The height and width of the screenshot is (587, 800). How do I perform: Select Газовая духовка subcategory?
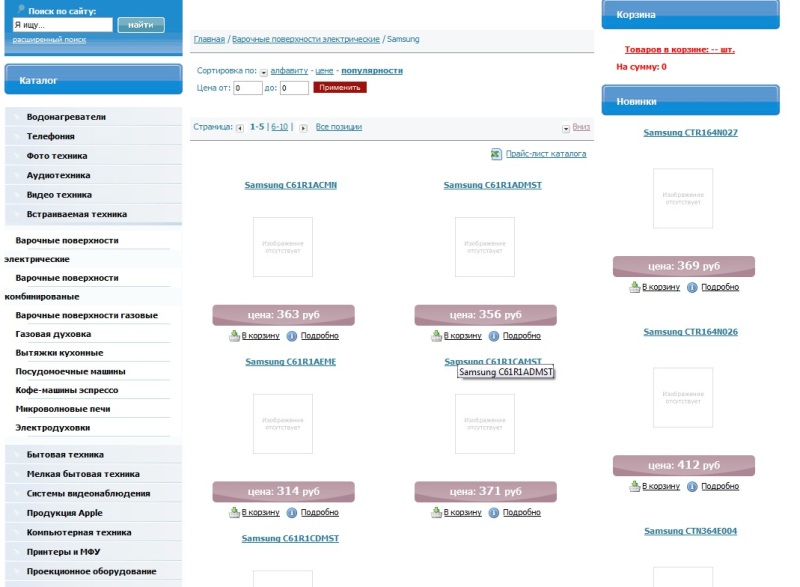coord(53,334)
